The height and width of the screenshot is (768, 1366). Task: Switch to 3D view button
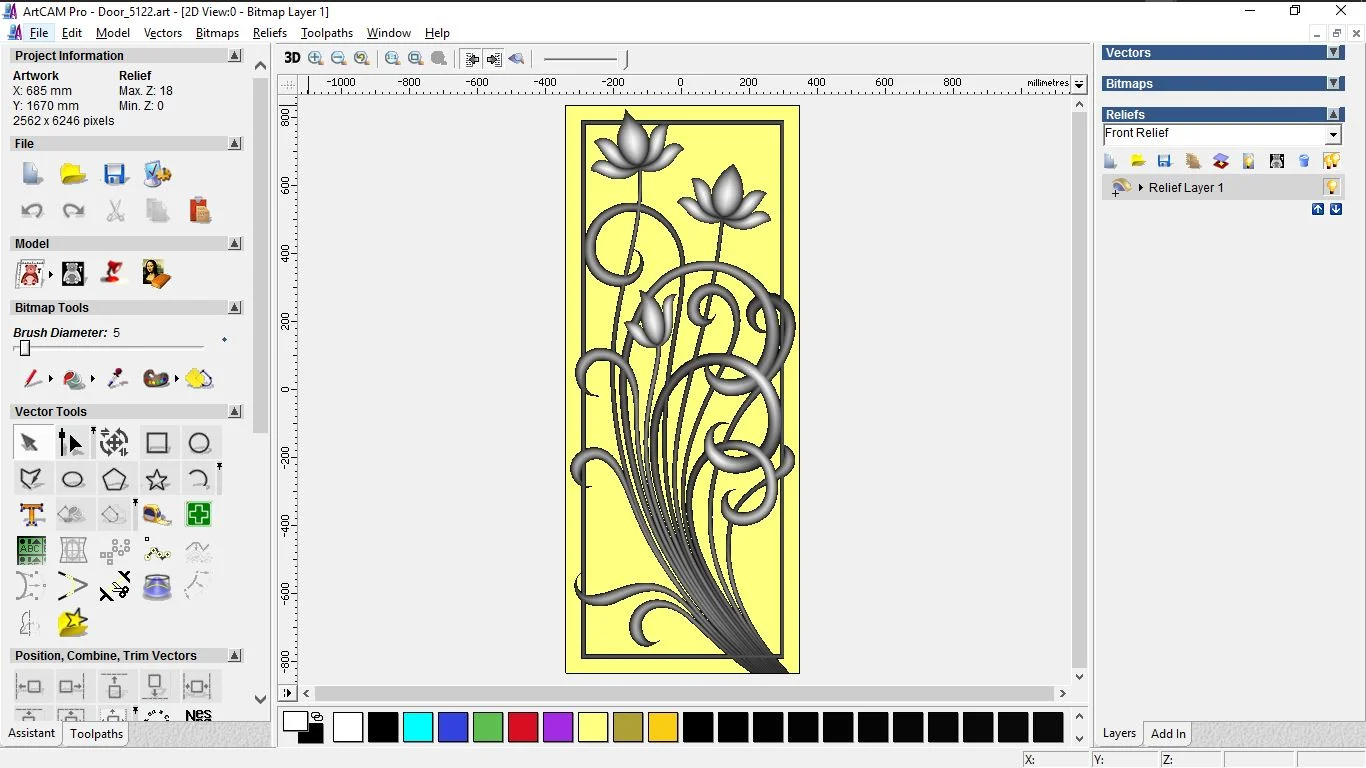[x=292, y=58]
